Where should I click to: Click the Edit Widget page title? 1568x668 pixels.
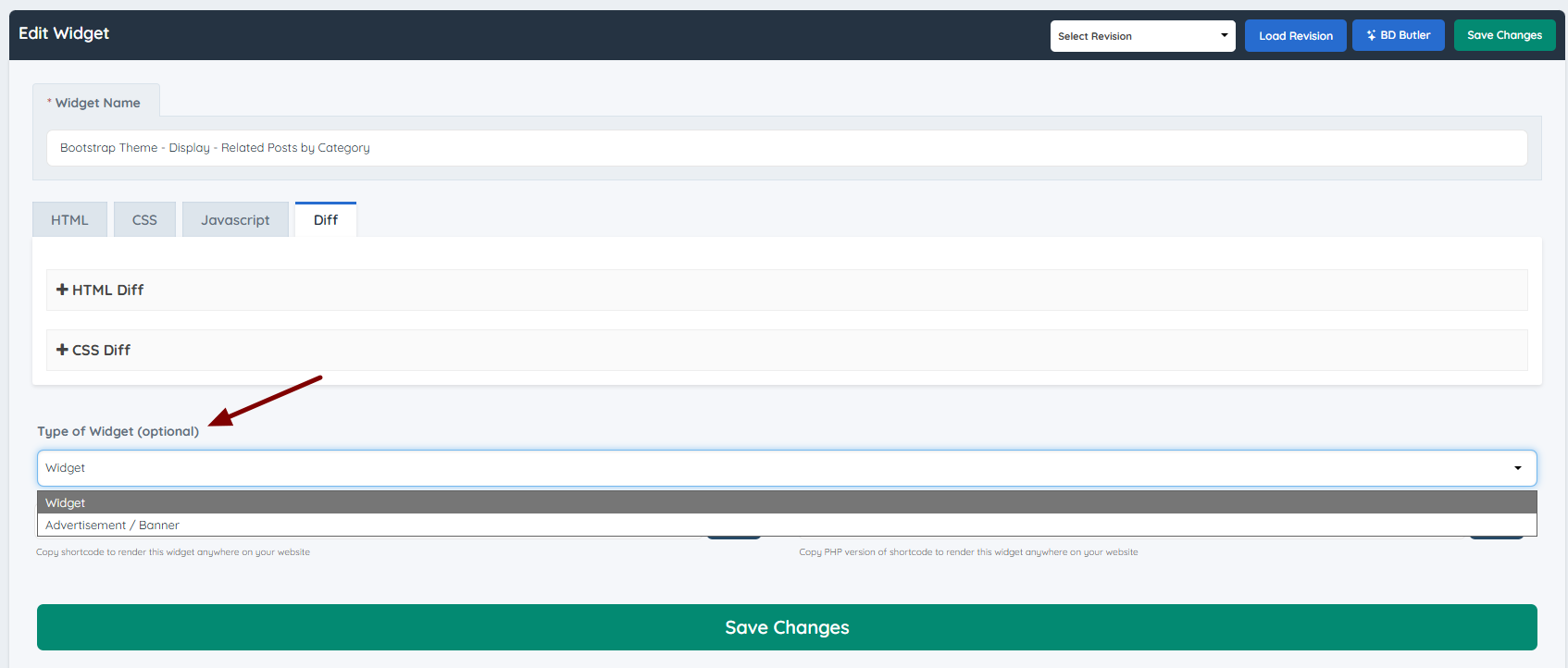click(x=64, y=33)
